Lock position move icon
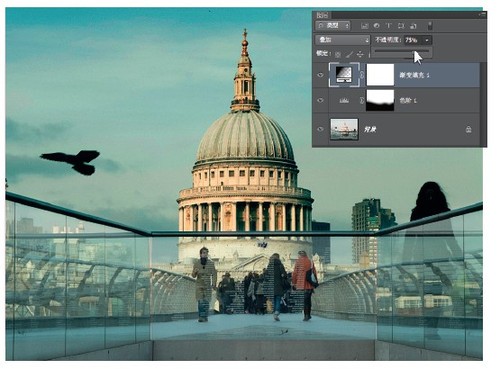This screenshot has height=369, width=500. pyautogui.click(x=361, y=54)
